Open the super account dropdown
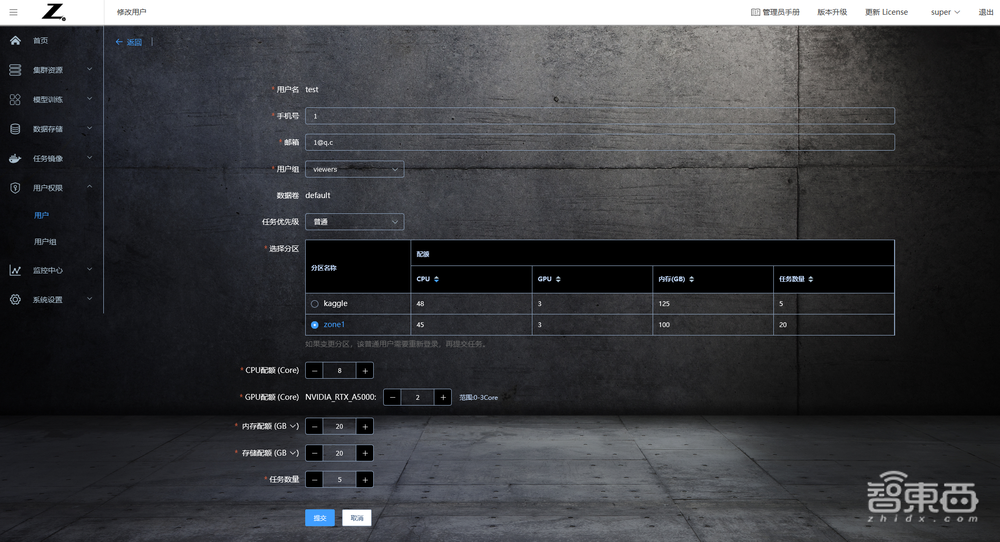This screenshot has height=542, width=1000. click(945, 12)
